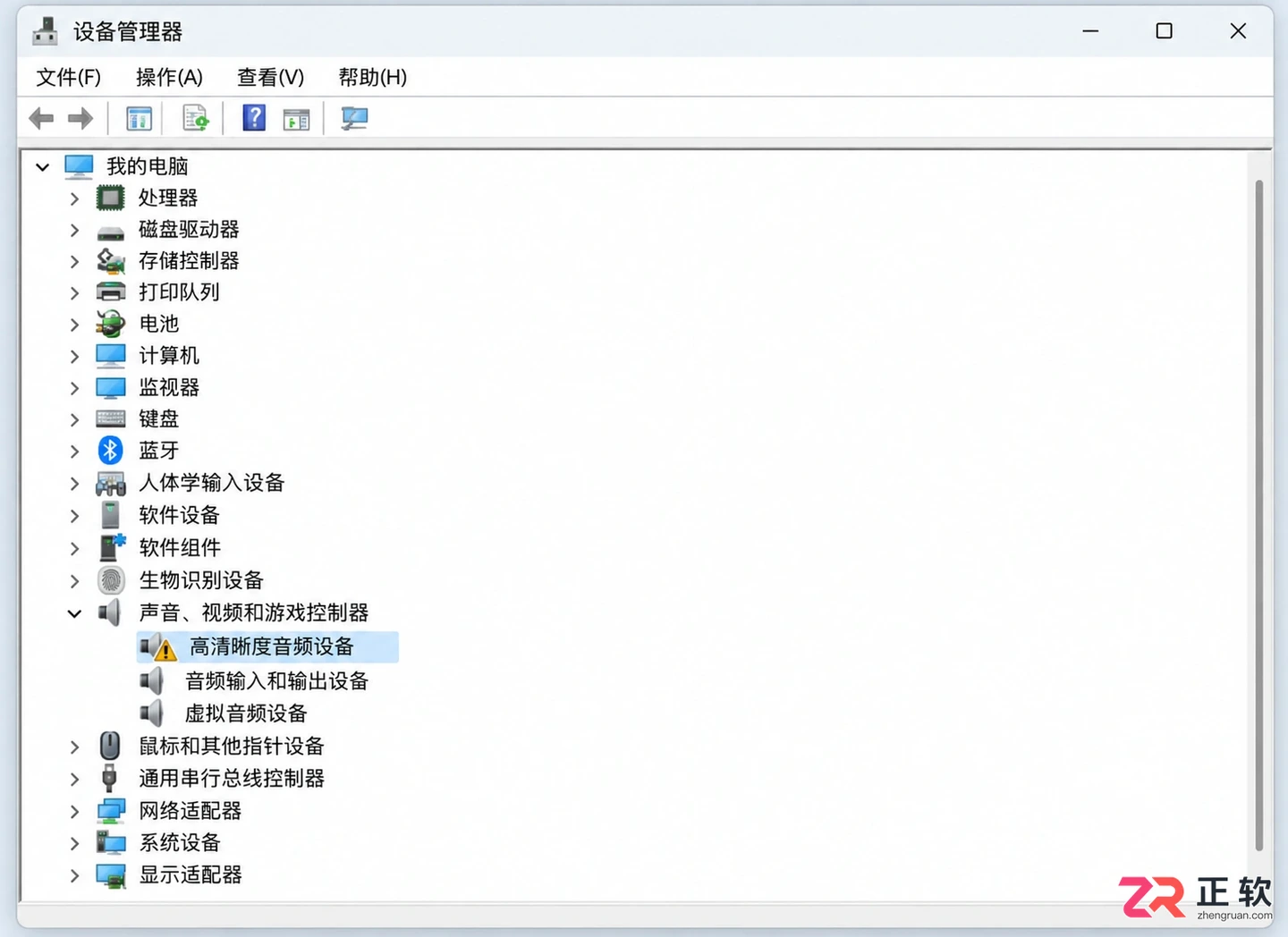Click the vertical scrollbar thumb

pyautogui.click(x=1258, y=516)
